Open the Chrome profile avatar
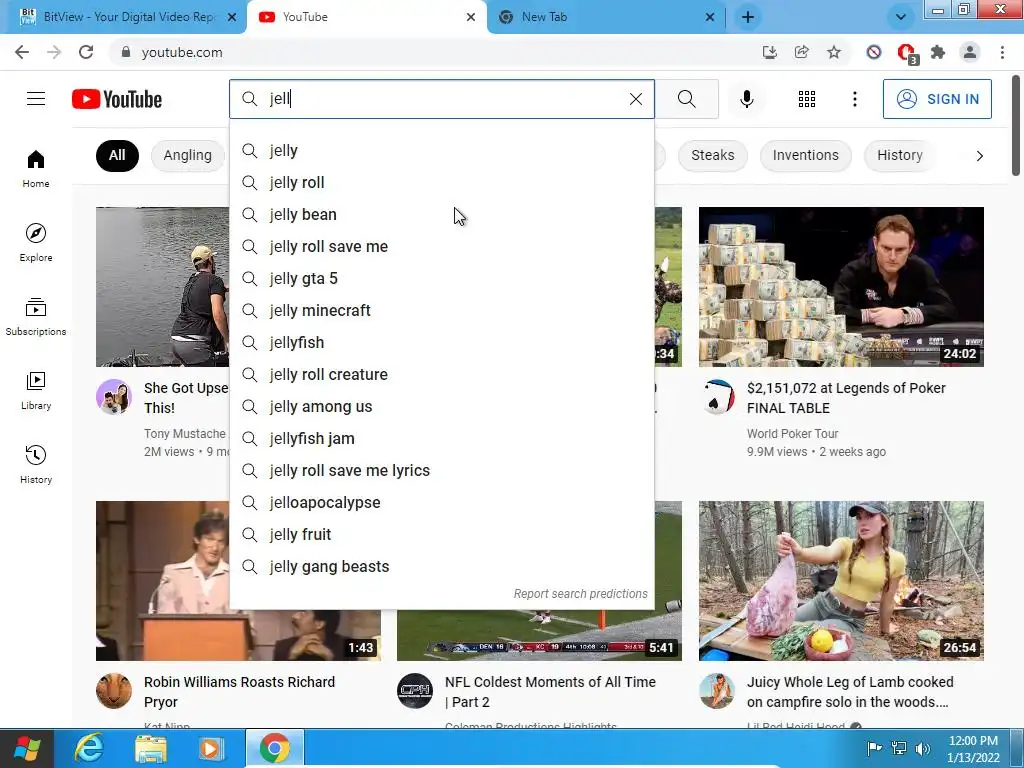The image size is (1024, 768). tap(970, 52)
